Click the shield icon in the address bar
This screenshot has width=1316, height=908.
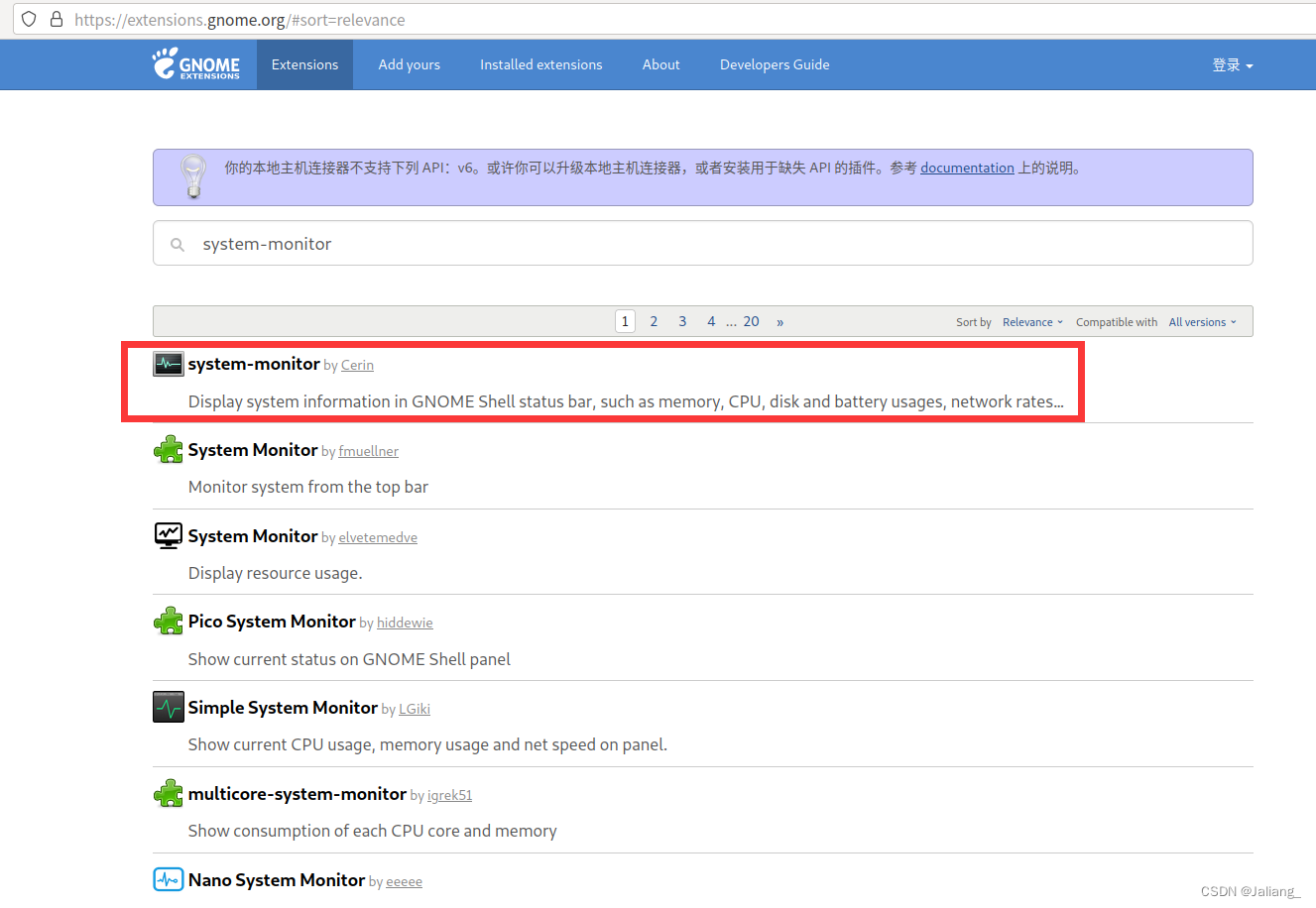point(29,19)
